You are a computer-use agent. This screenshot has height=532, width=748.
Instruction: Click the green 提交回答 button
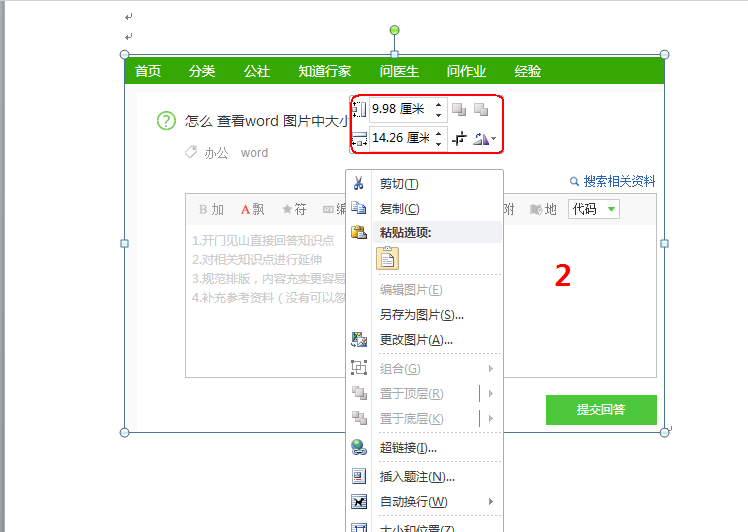click(x=601, y=409)
